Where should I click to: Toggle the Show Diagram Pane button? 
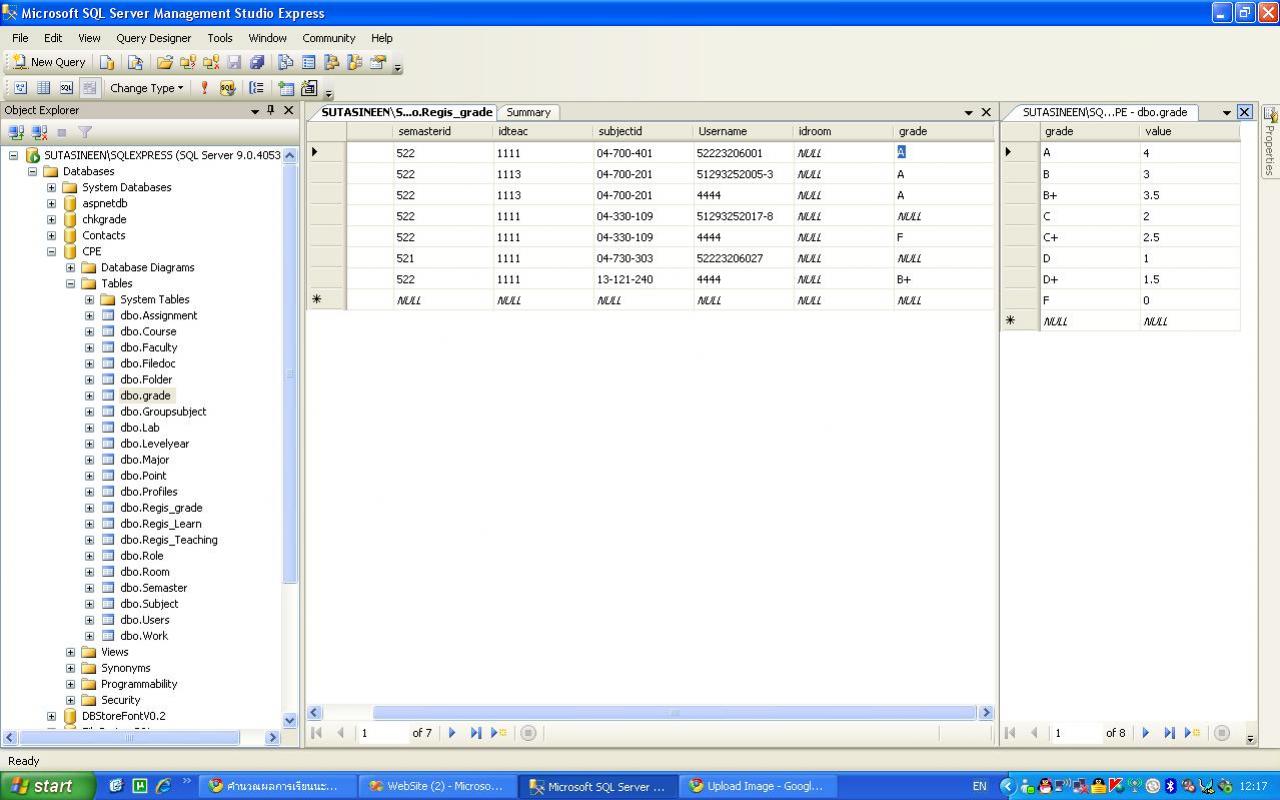(20, 88)
